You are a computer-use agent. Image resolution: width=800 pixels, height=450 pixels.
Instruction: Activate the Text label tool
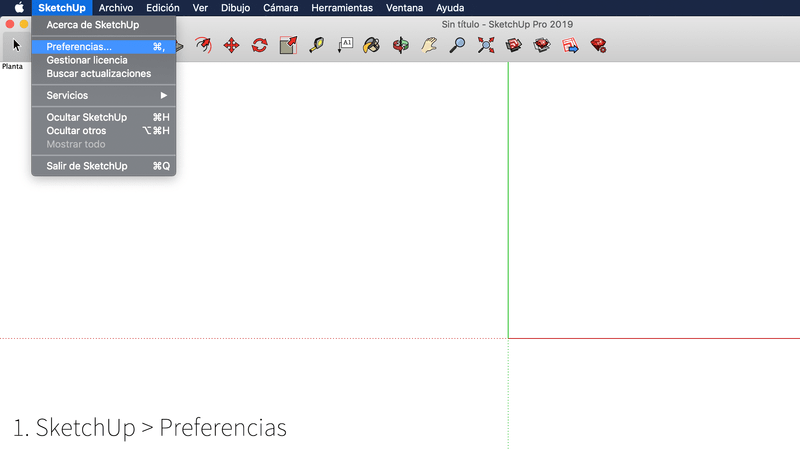345,45
